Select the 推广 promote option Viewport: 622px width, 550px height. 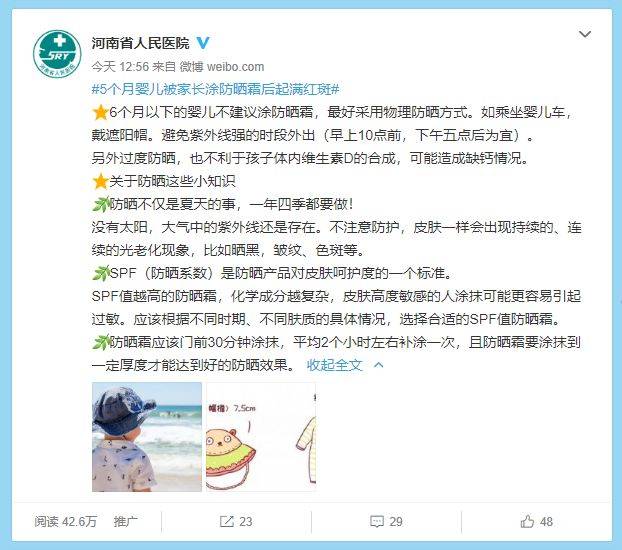[x=125, y=521]
